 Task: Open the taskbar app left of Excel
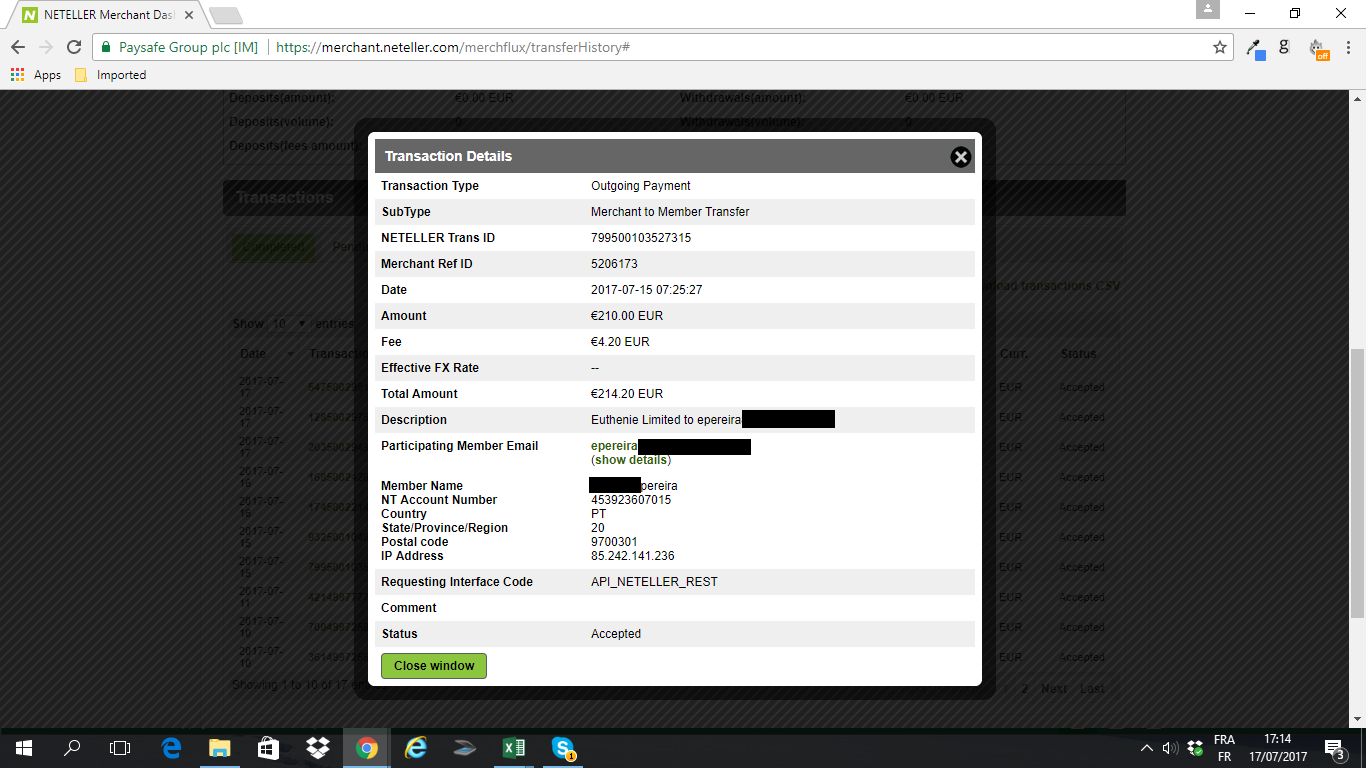click(465, 747)
